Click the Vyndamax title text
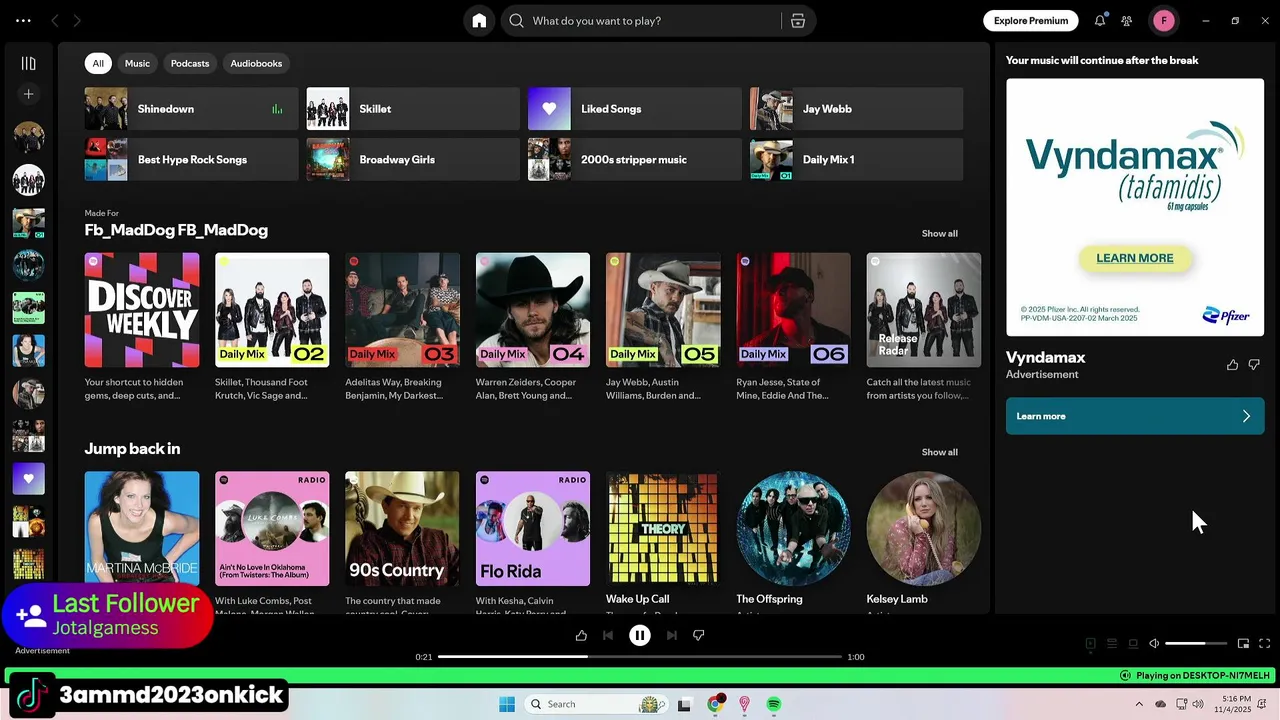The image size is (1280, 720). click(x=1045, y=357)
